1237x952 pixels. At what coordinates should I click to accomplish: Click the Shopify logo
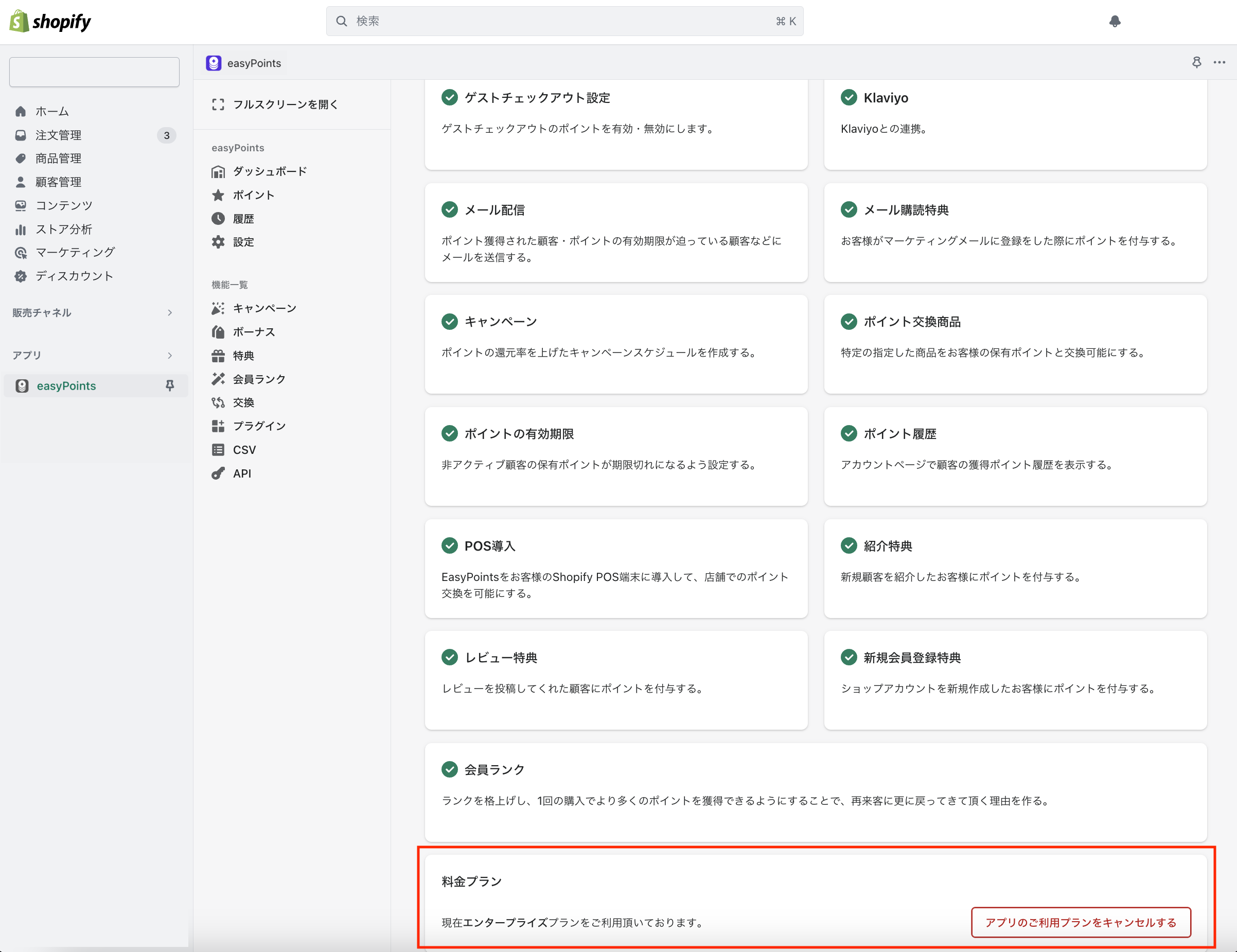[50, 22]
